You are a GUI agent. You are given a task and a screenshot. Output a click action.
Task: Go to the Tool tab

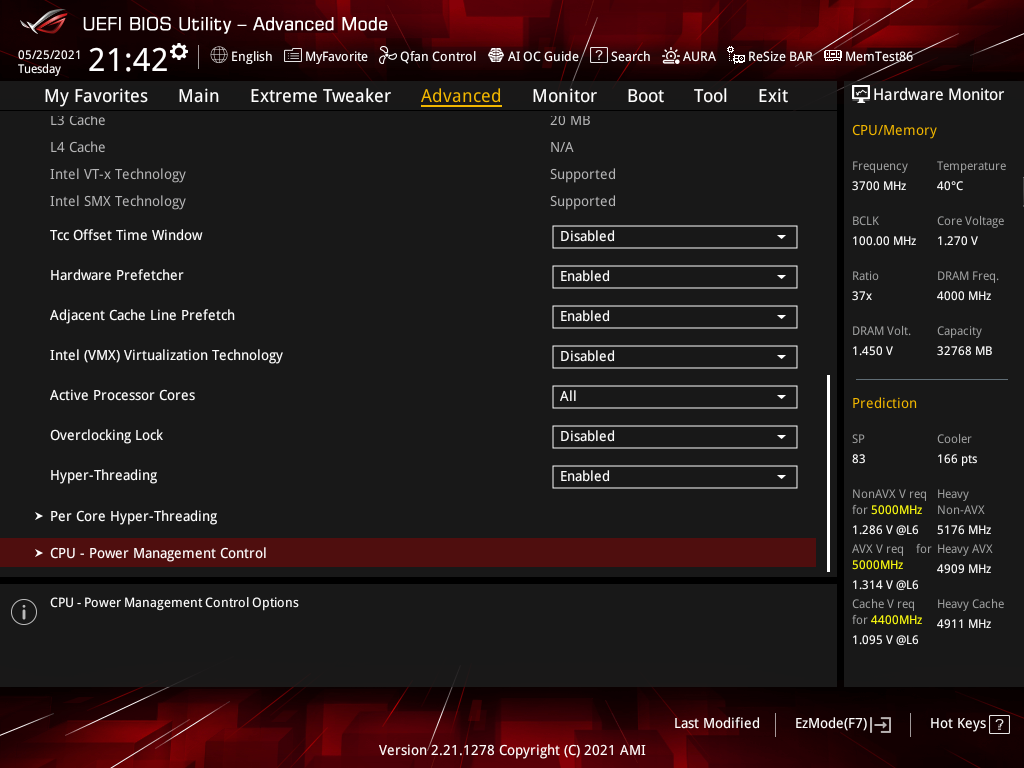(710, 96)
